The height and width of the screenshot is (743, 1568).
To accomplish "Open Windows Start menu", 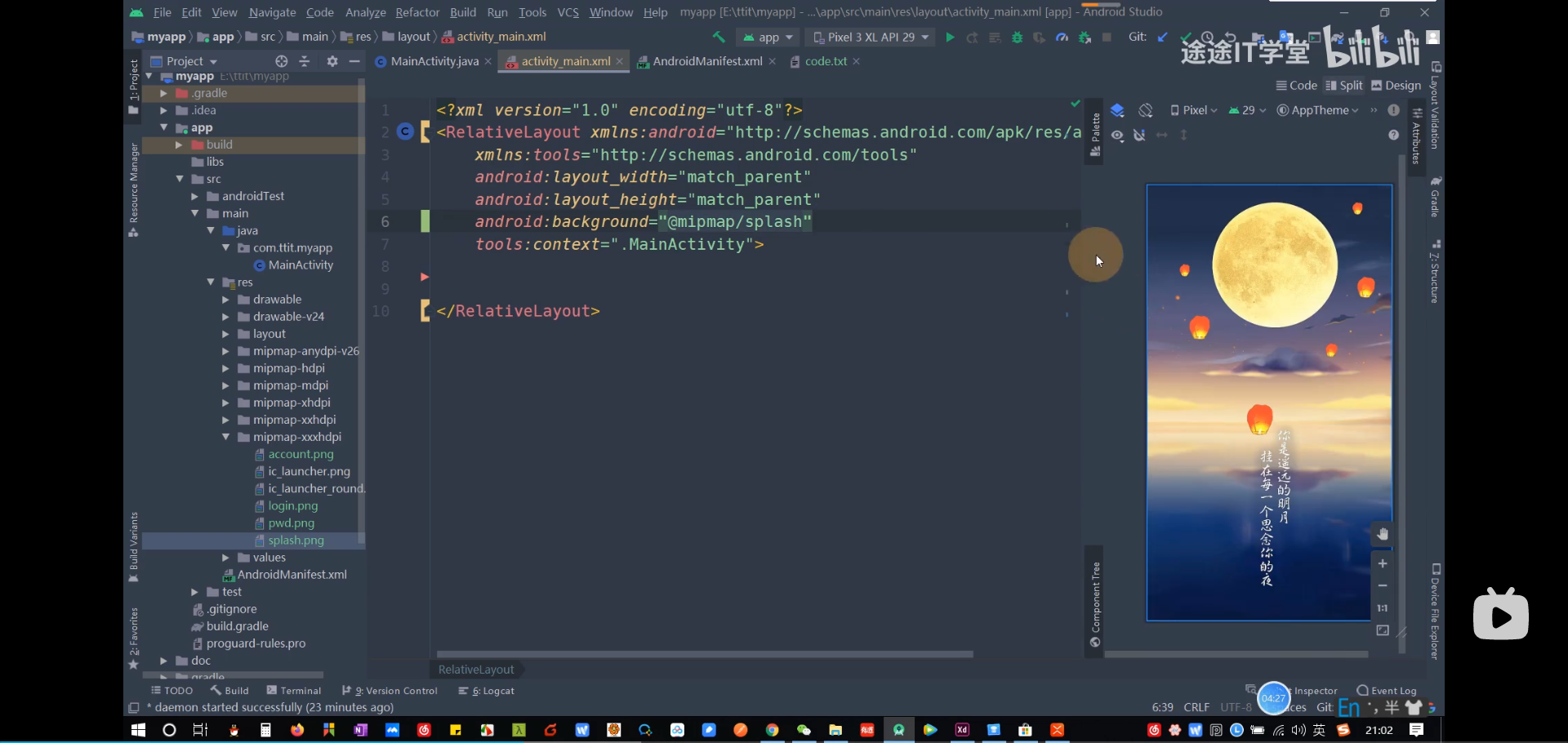I will pos(138,730).
